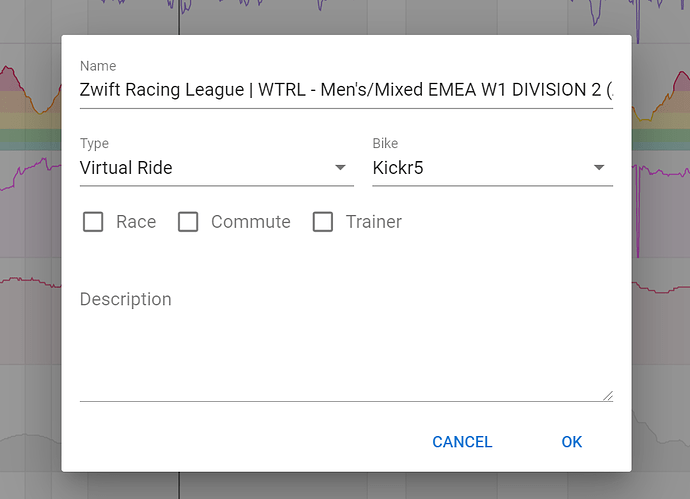Click the Bike field label

tap(385, 143)
